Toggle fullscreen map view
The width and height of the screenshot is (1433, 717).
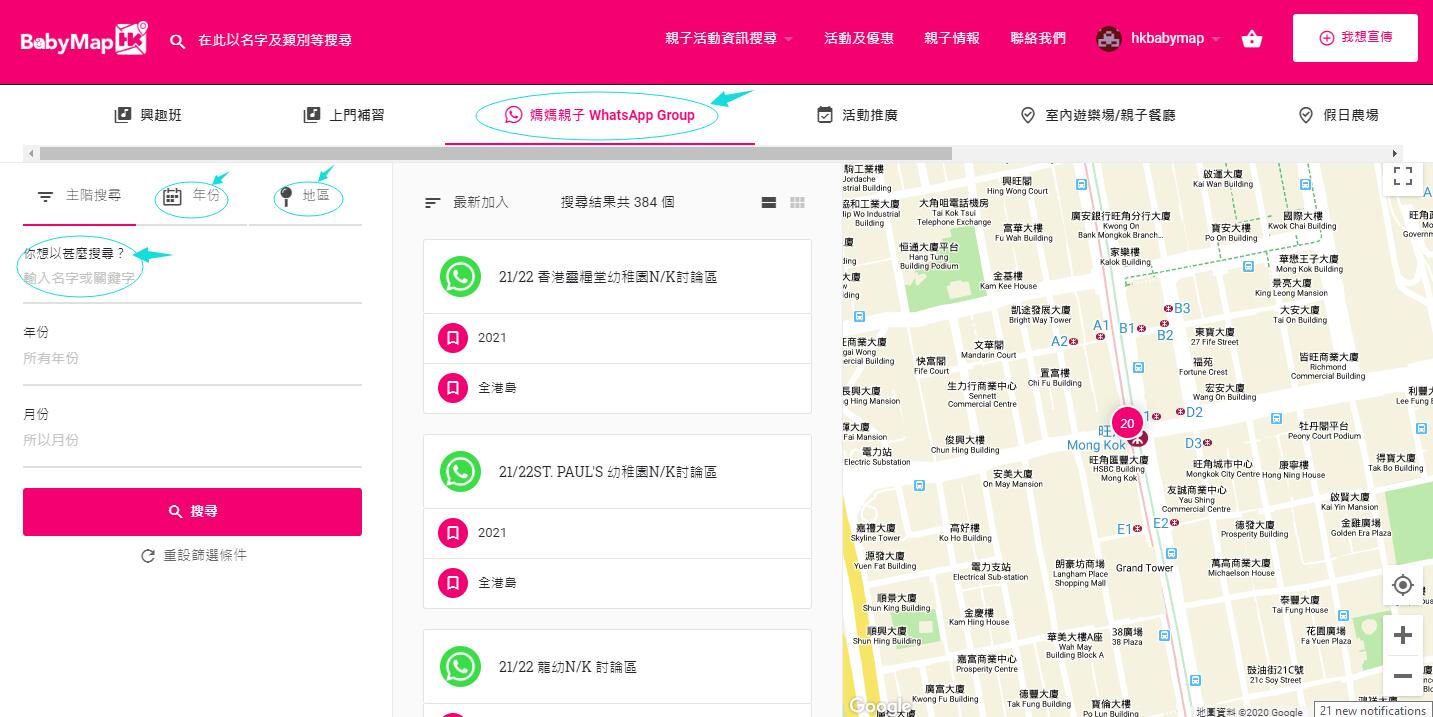1402,177
